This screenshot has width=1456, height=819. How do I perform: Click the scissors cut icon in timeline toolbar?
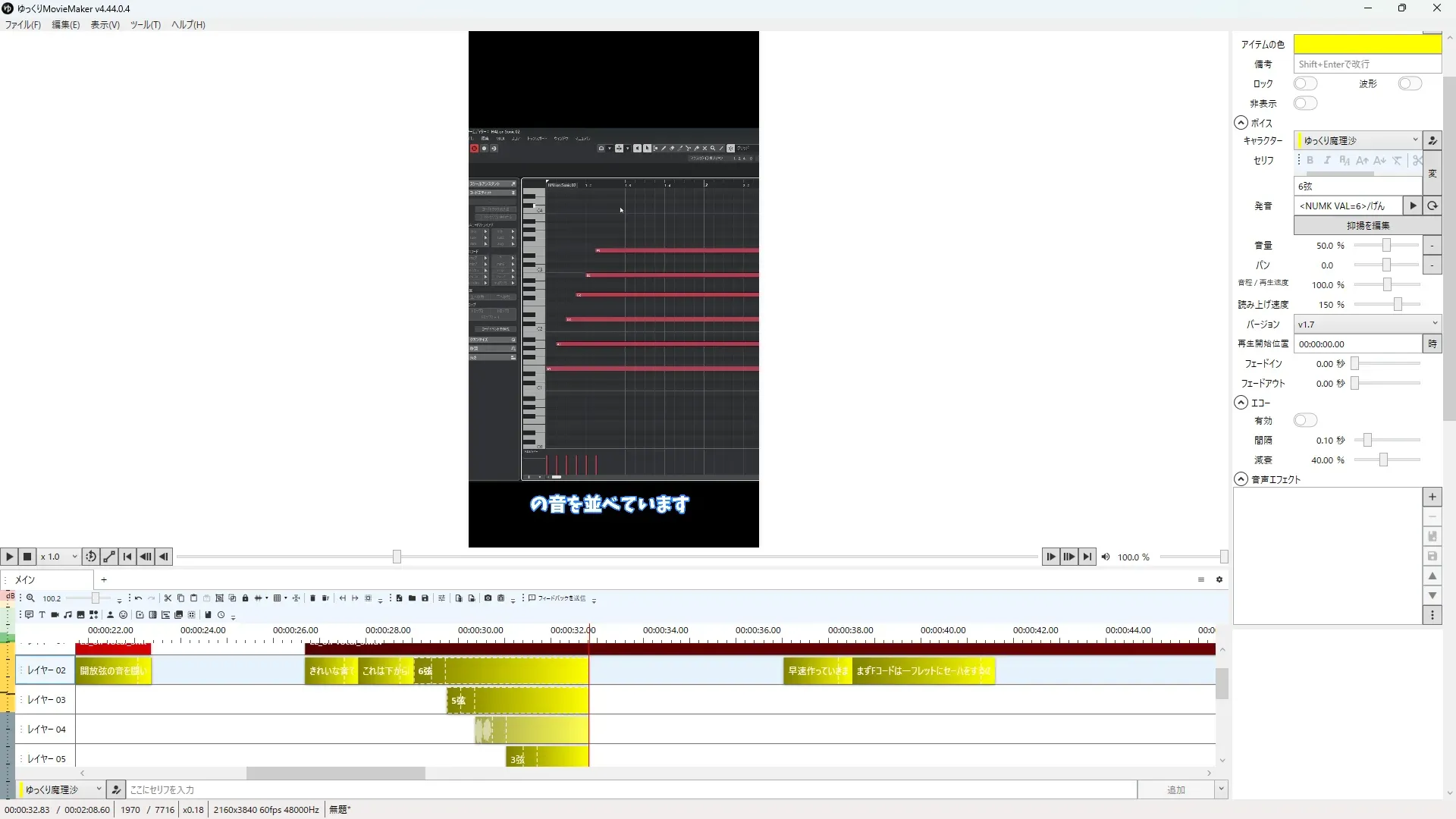[168, 598]
